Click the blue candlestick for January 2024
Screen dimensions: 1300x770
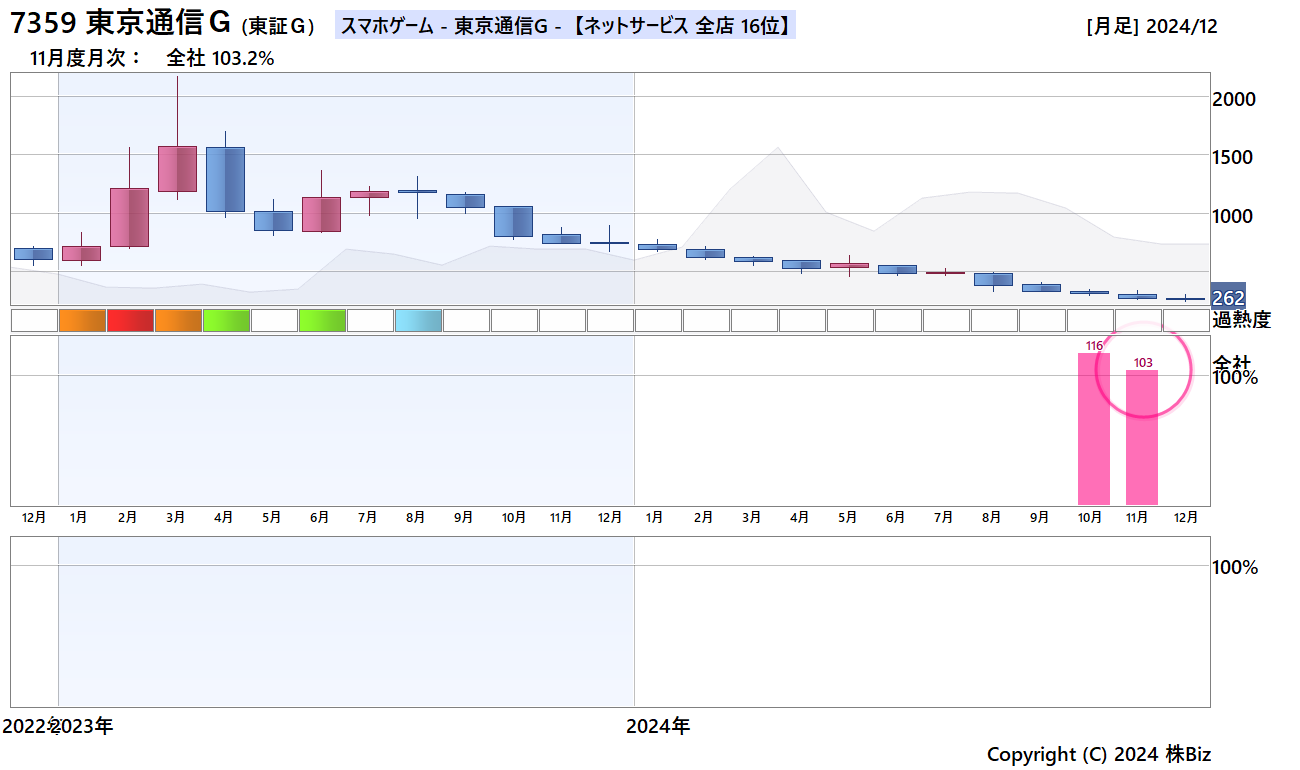click(658, 246)
